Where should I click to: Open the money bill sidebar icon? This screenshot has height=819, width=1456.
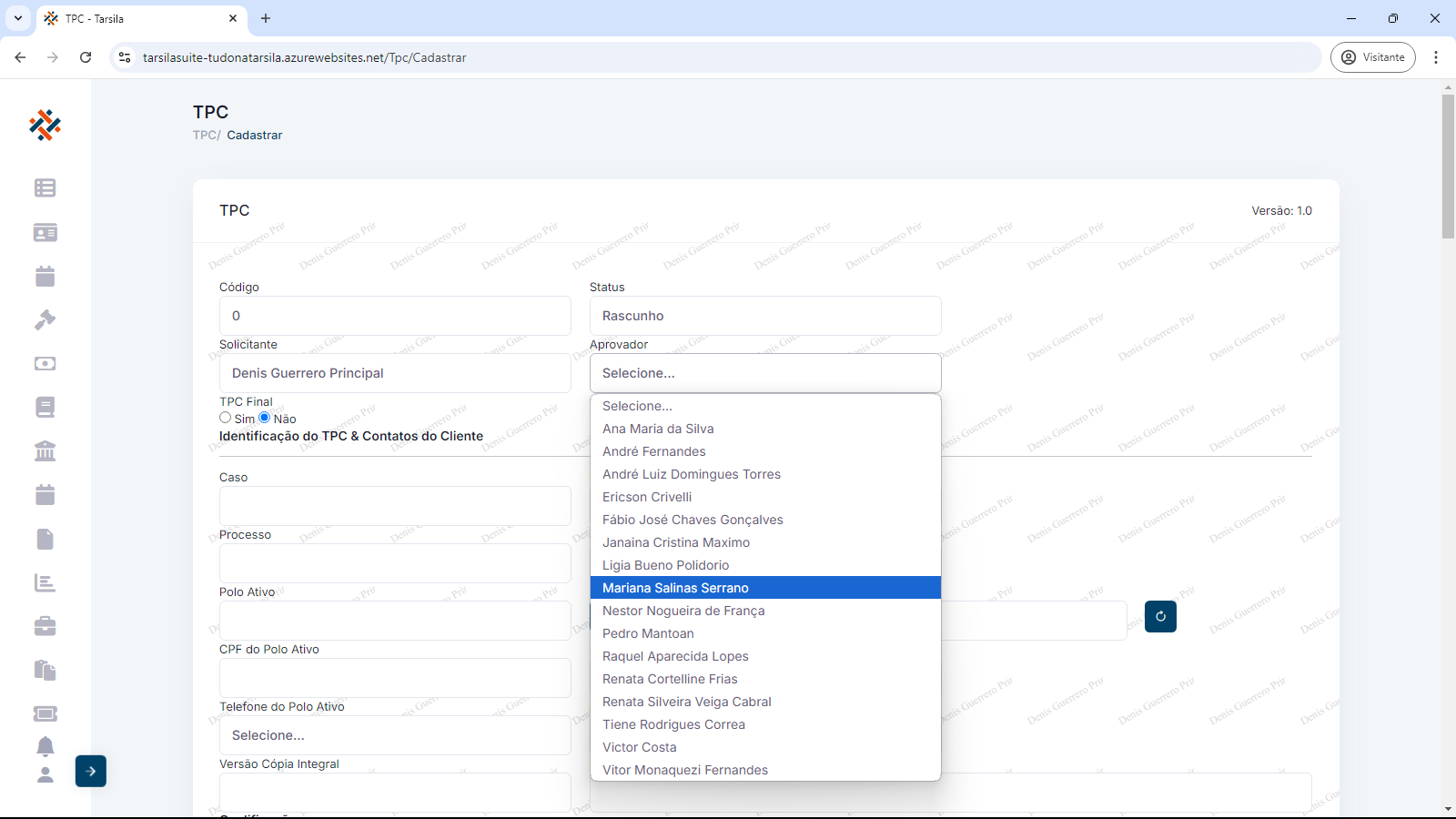click(x=45, y=364)
